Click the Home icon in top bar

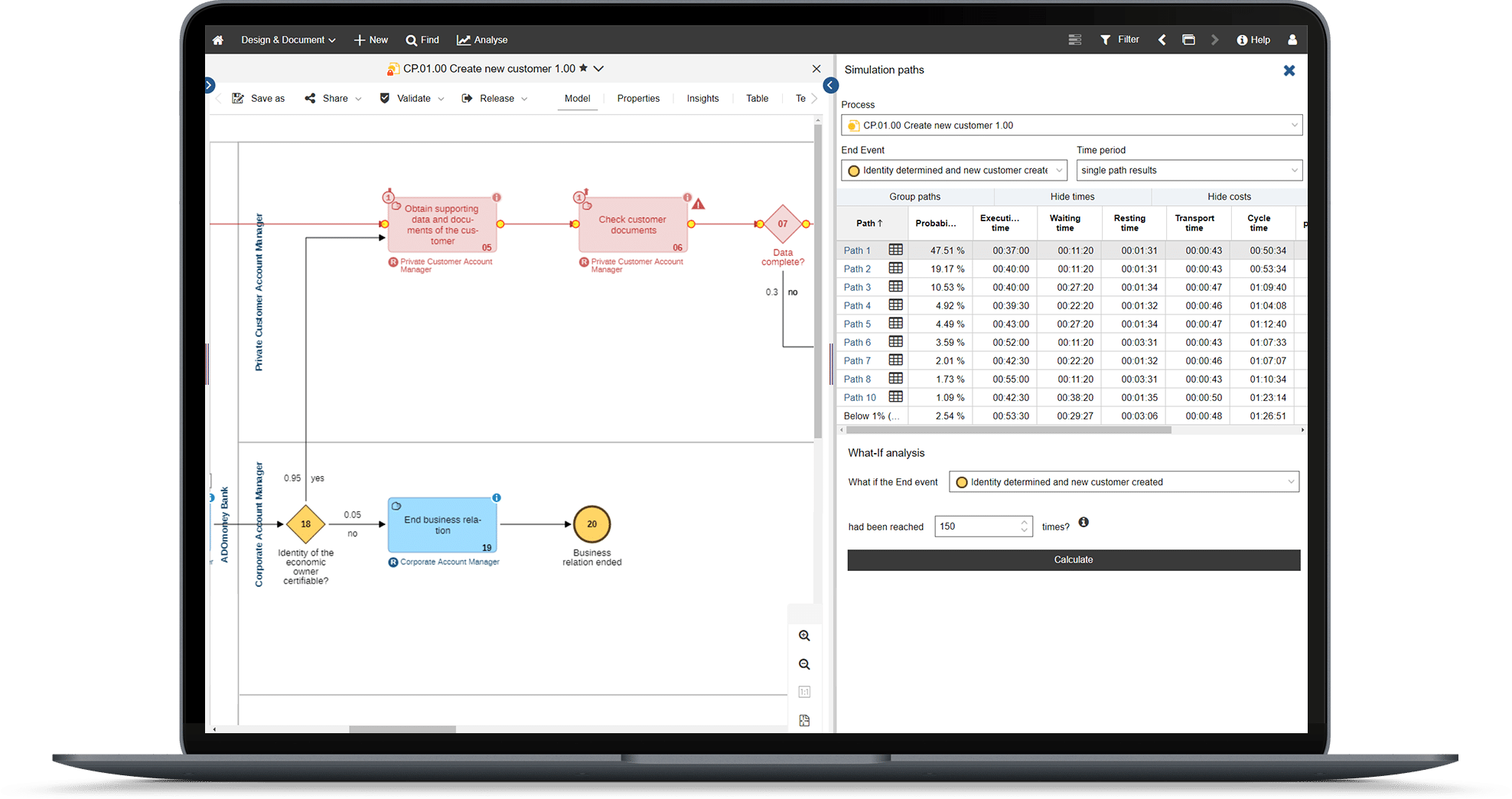click(x=218, y=40)
